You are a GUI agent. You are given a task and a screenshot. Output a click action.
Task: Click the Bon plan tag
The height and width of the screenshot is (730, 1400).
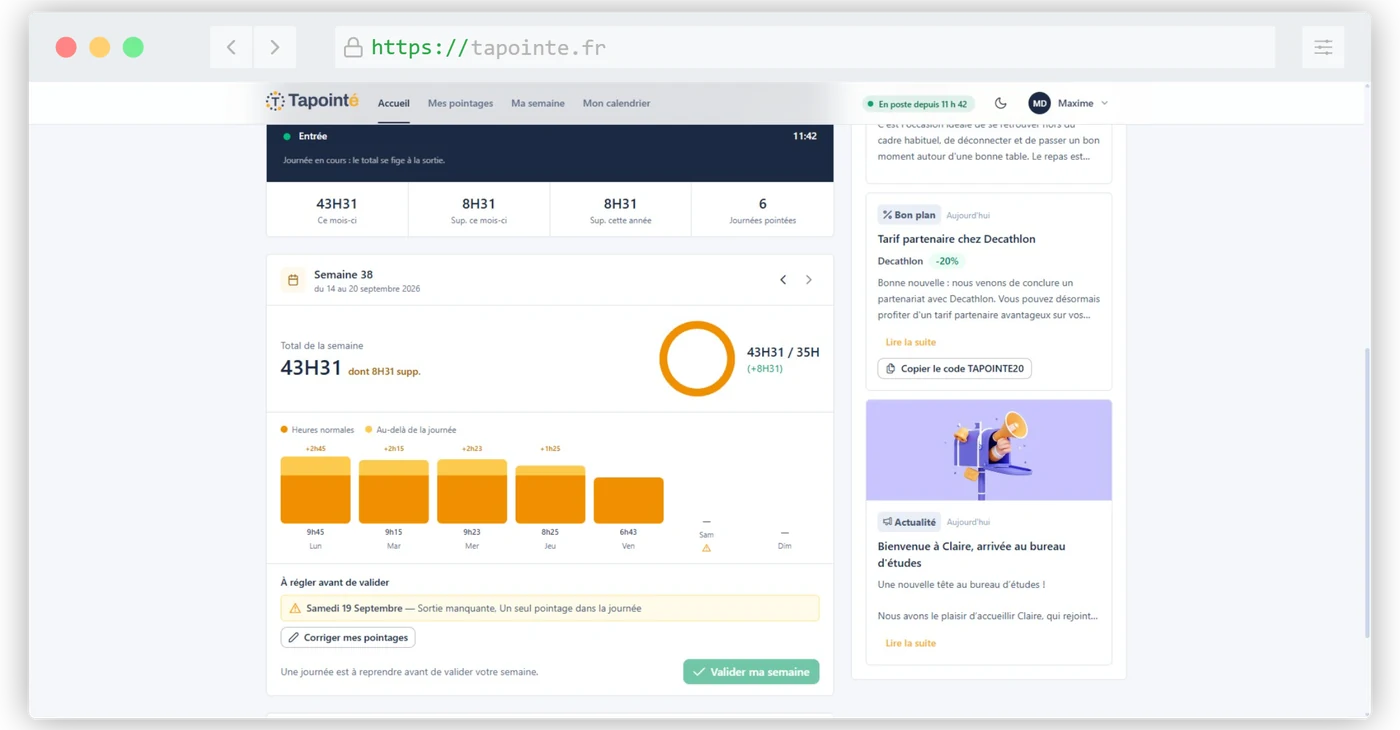pyautogui.click(x=909, y=215)
